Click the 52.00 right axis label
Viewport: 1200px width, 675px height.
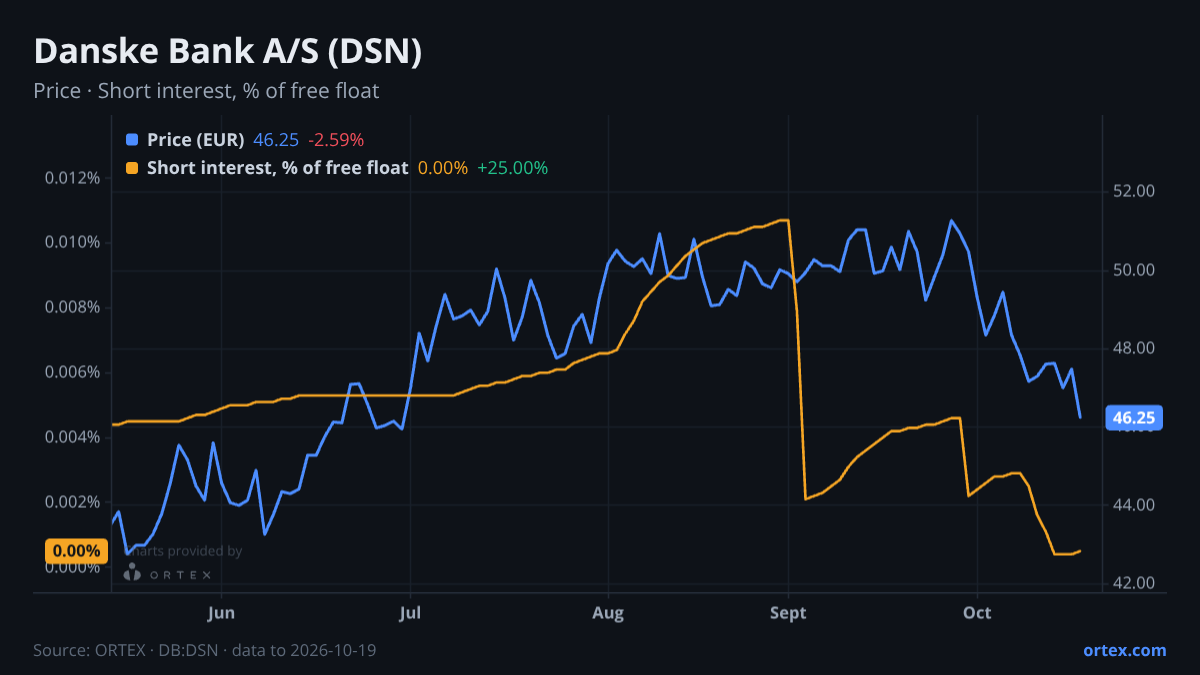pos(1134,192)
